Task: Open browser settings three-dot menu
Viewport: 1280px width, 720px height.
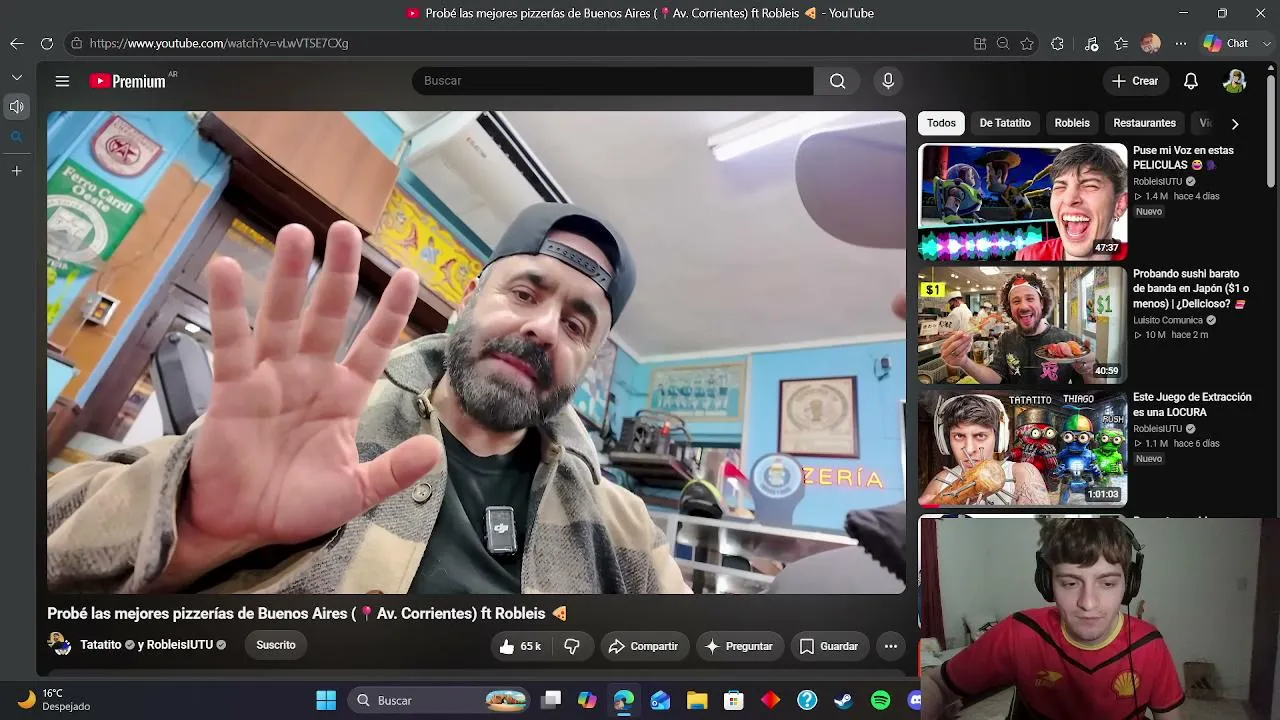Action: tap(1181, 43)
